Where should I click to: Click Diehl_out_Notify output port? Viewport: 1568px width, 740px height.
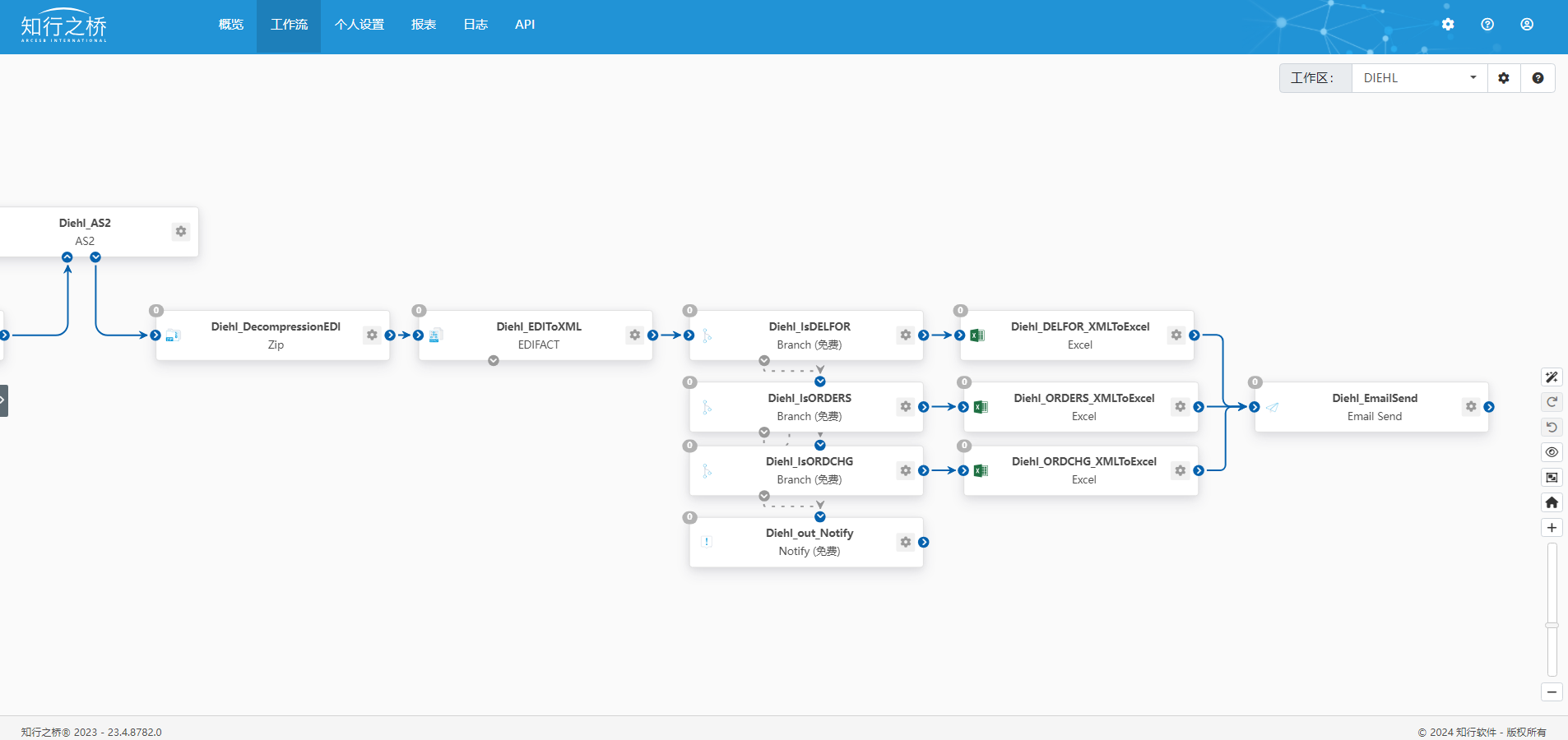pos(924,542)
